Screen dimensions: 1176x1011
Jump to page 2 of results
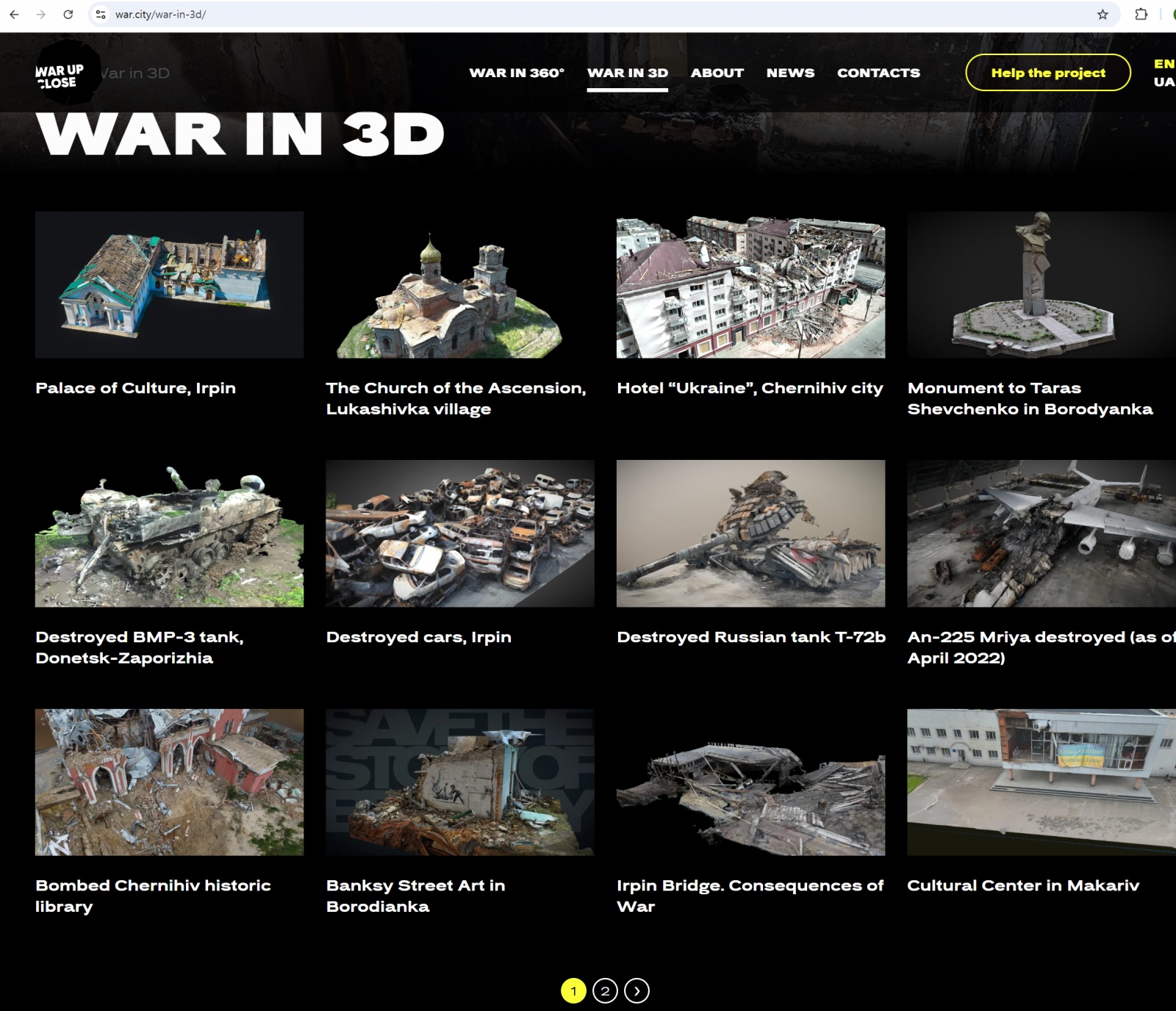(x=605, y=990)
